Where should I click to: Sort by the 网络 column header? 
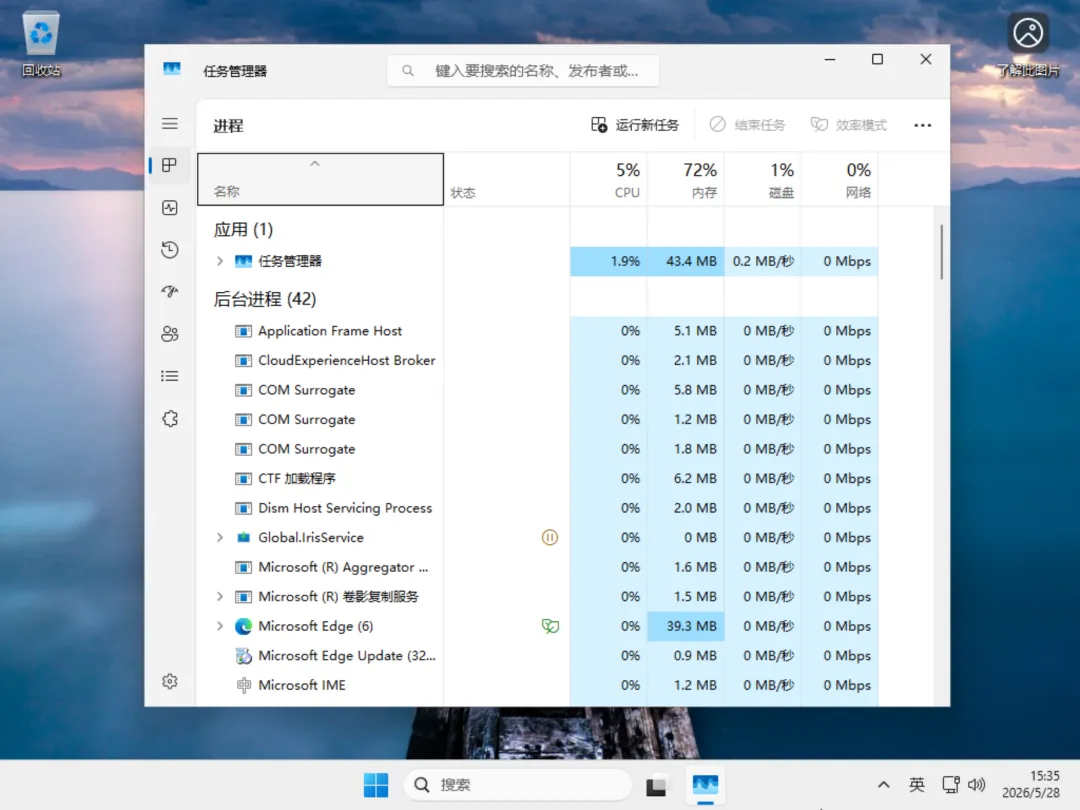tap(840, 179)
